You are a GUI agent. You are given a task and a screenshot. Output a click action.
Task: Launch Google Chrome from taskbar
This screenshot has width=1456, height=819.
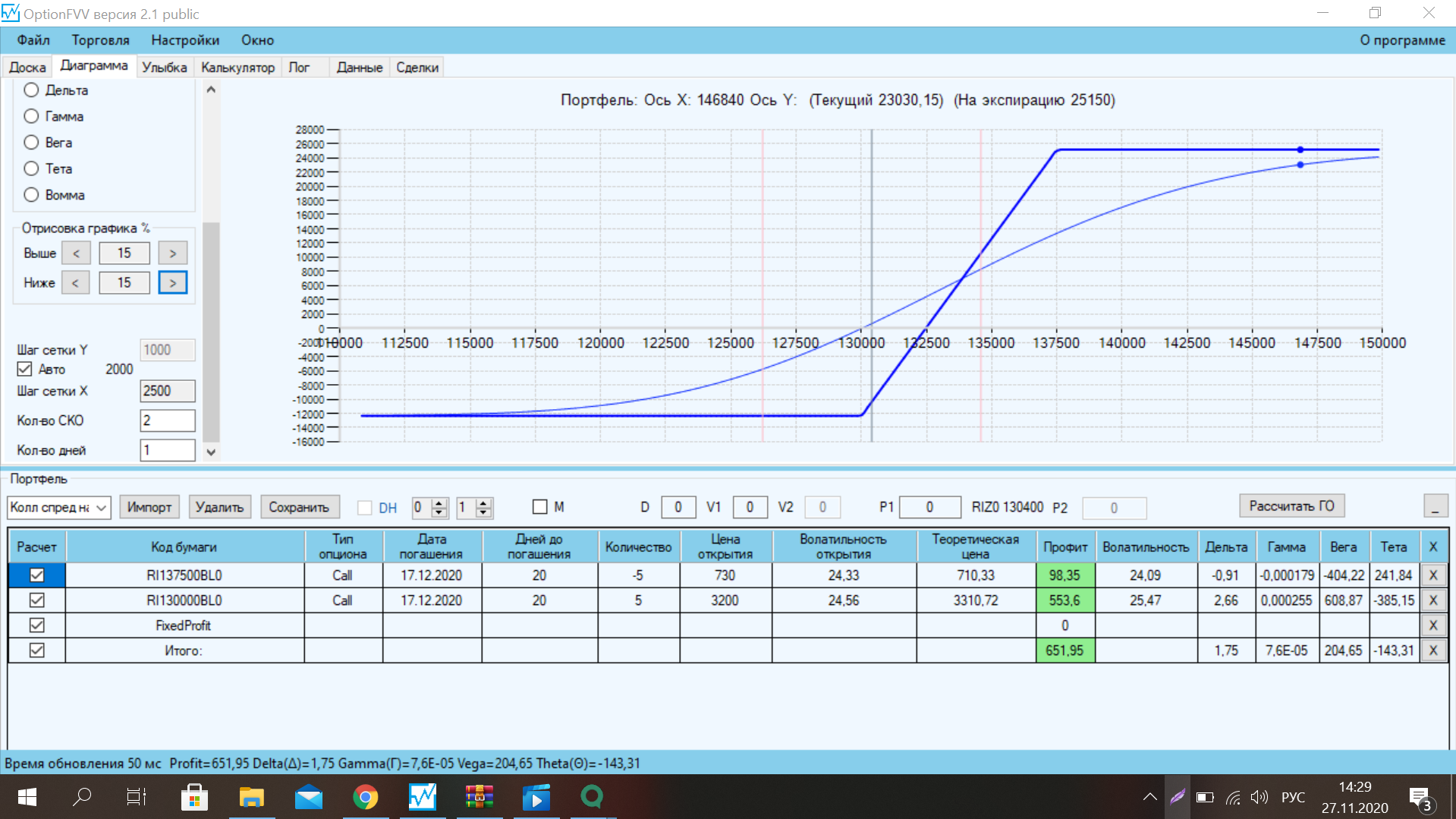366,797
